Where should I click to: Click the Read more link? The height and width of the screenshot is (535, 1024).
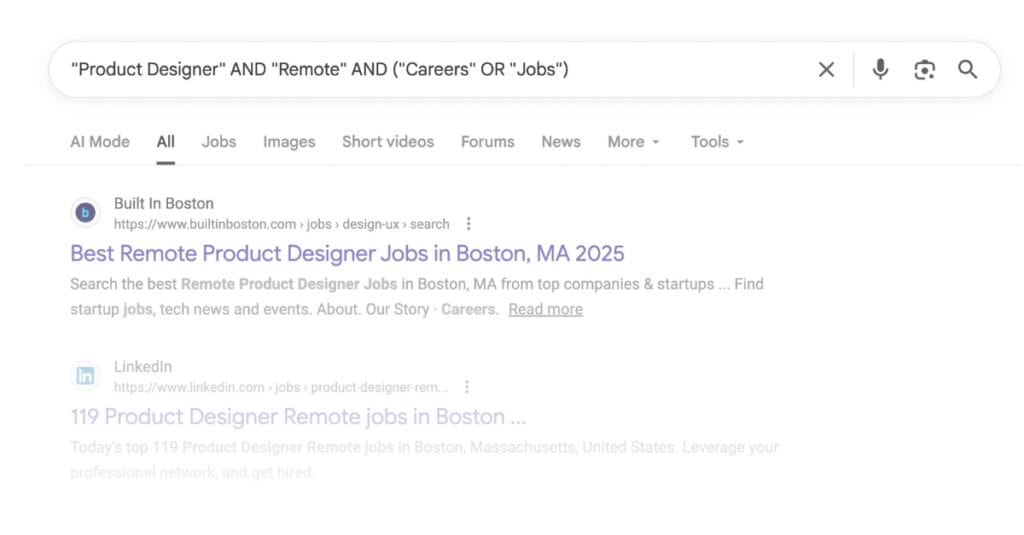pyautogui.click(x=545, y=309)
